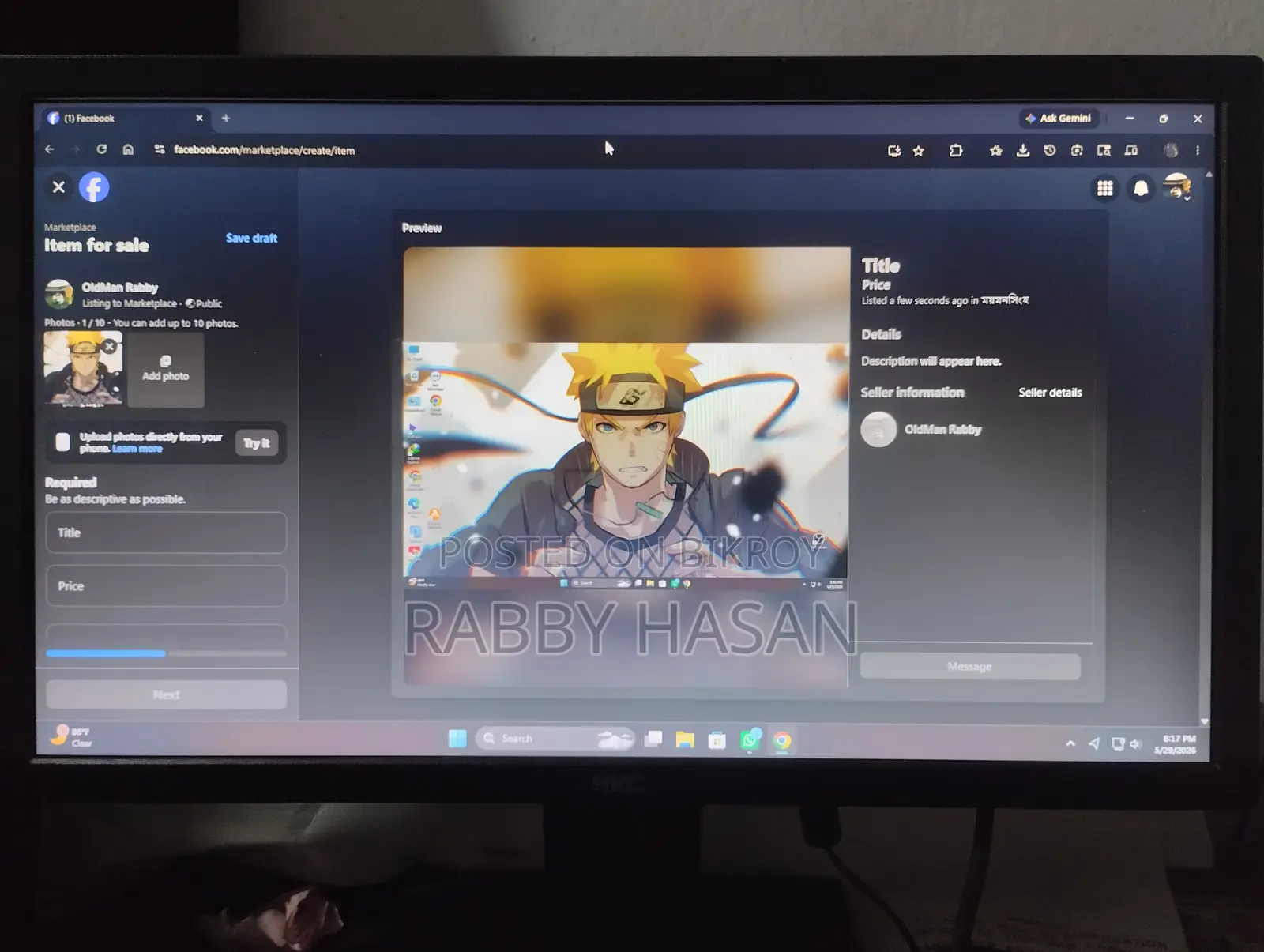Open the Learn more link
The image size is (1264, 952).
137,449
